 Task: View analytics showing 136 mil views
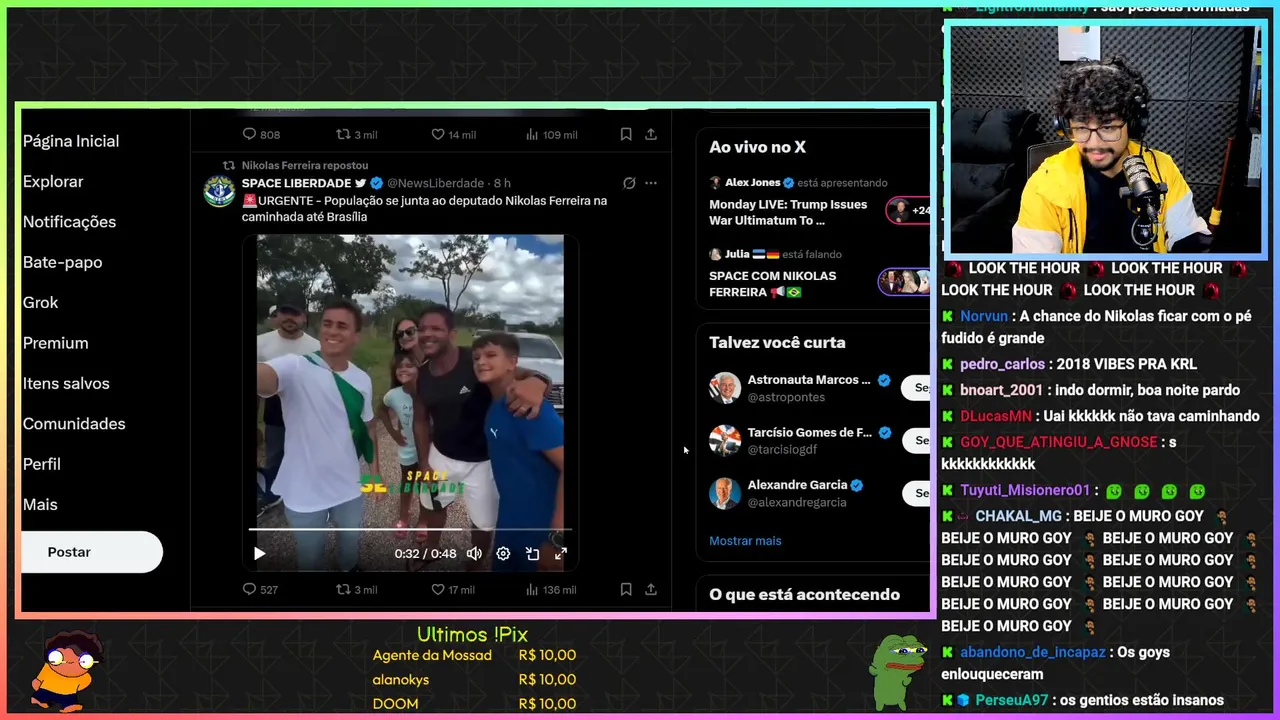tap(551, 590)
